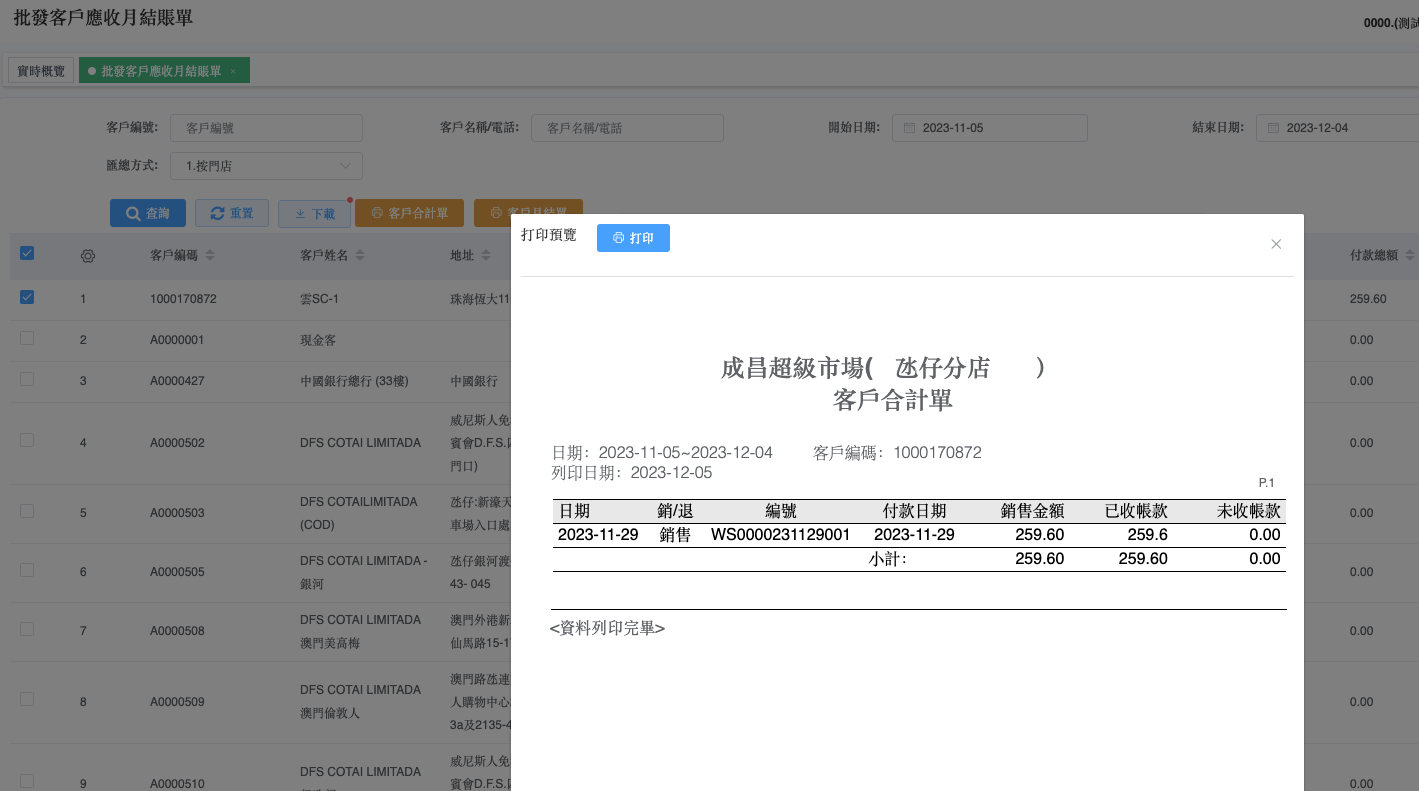
Task: Close the 批發客戶應收月結賬單 tab
Action: point(233,72)
